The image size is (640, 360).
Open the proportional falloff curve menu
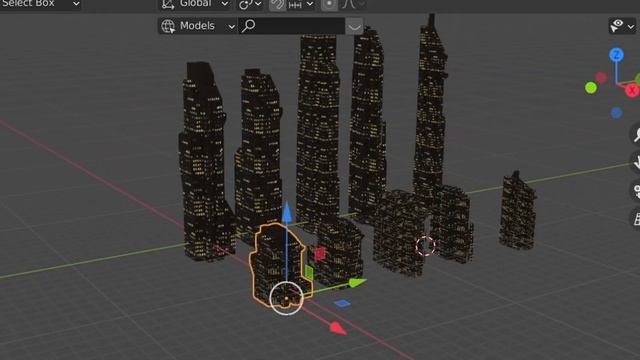point(353,4)
